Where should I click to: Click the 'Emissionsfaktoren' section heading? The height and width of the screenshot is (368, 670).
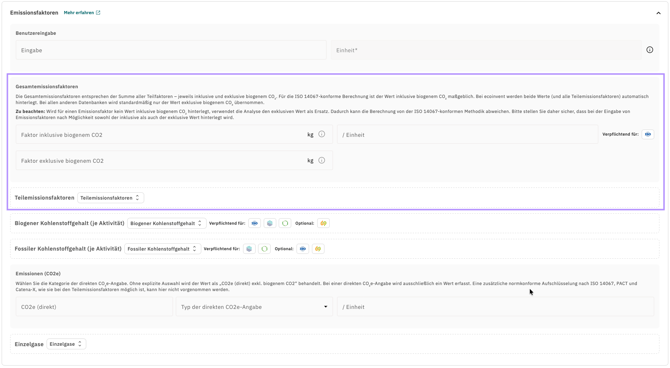(x=34, y=13)
